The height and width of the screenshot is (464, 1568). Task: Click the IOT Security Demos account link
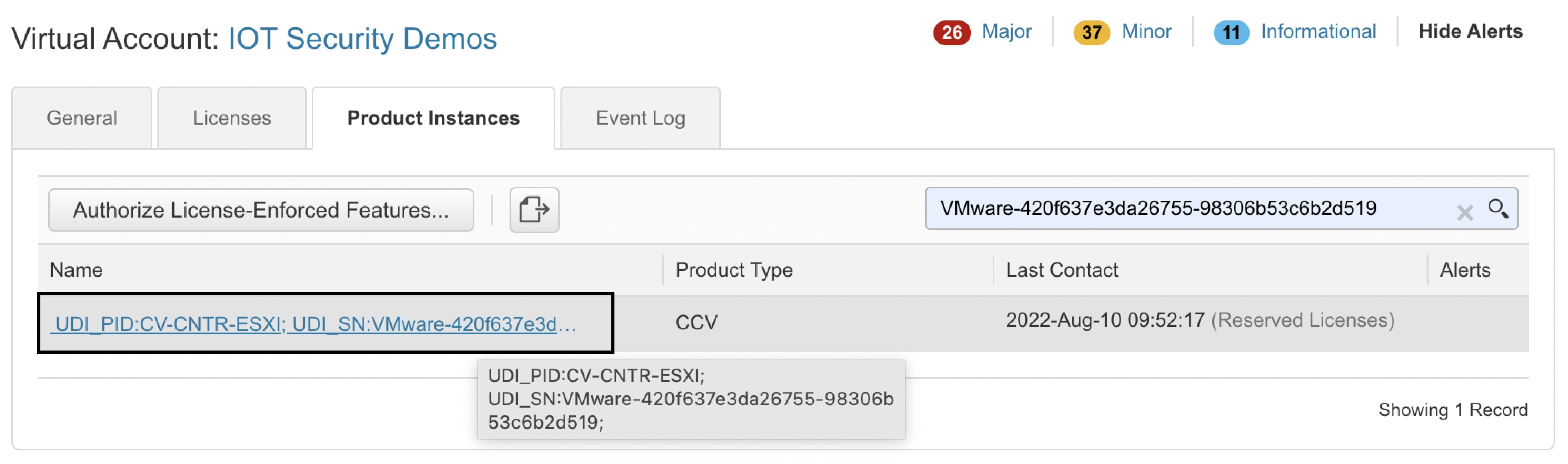point(362,38)
